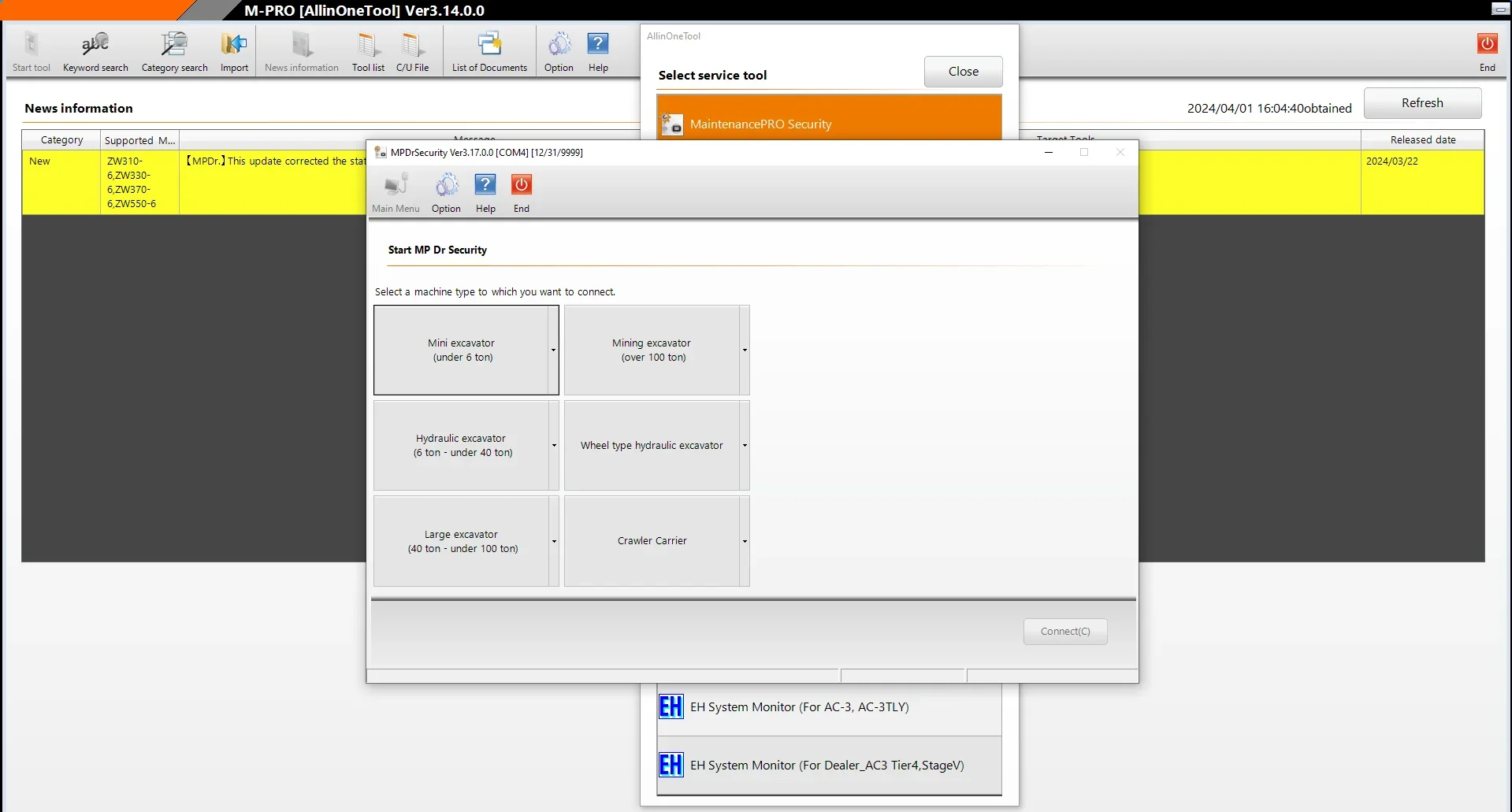1512x812 pixels.
Task: Expand the Wheel type hydraulic excavator dropdown arrow
Action: point(745,445)
